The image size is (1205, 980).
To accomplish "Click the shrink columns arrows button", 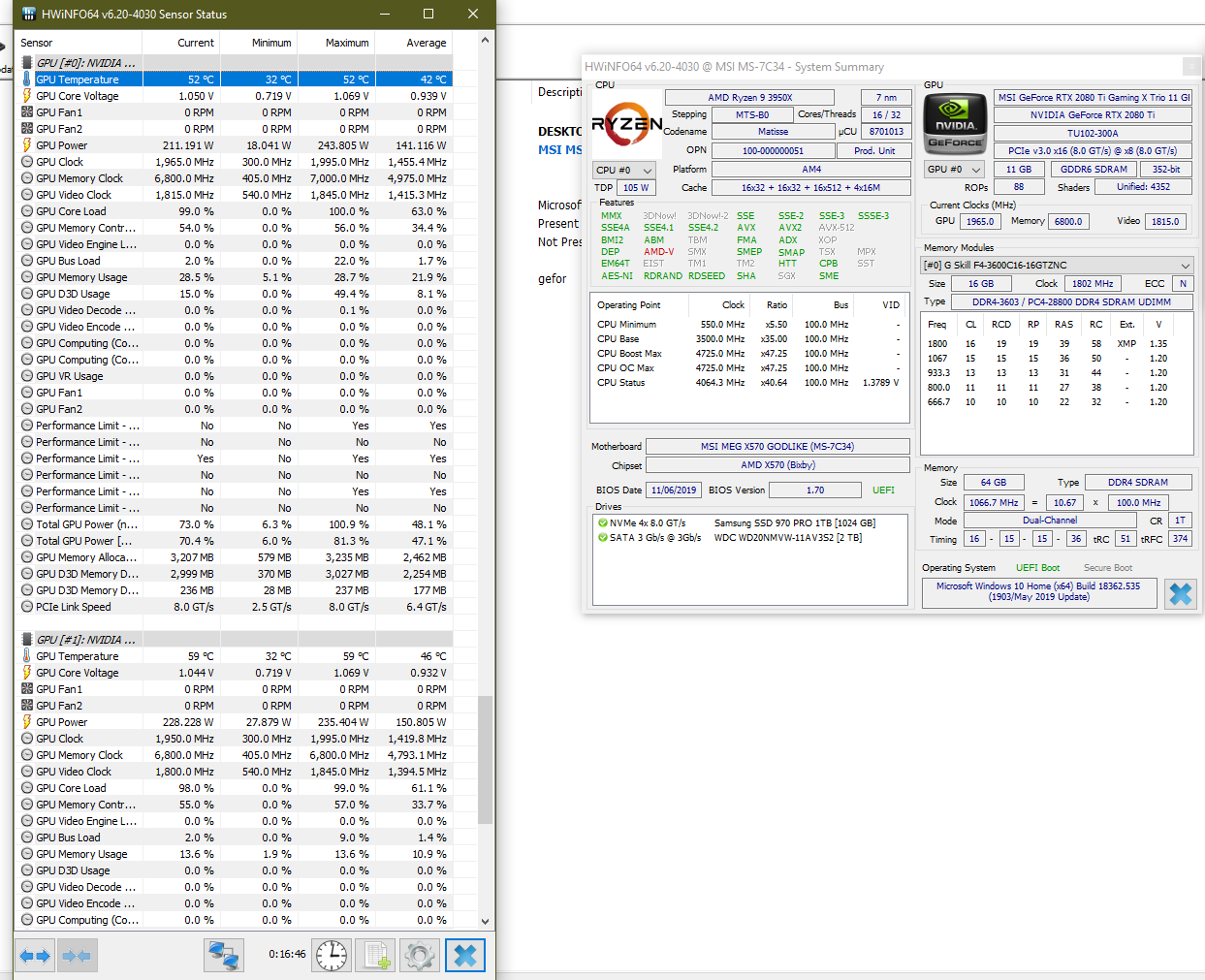I will (76, 956).
